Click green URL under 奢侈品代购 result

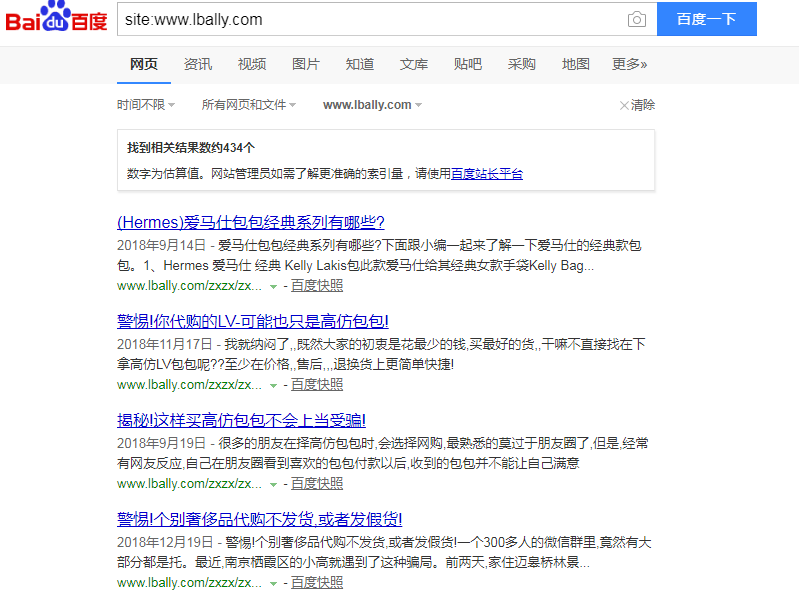189,583
